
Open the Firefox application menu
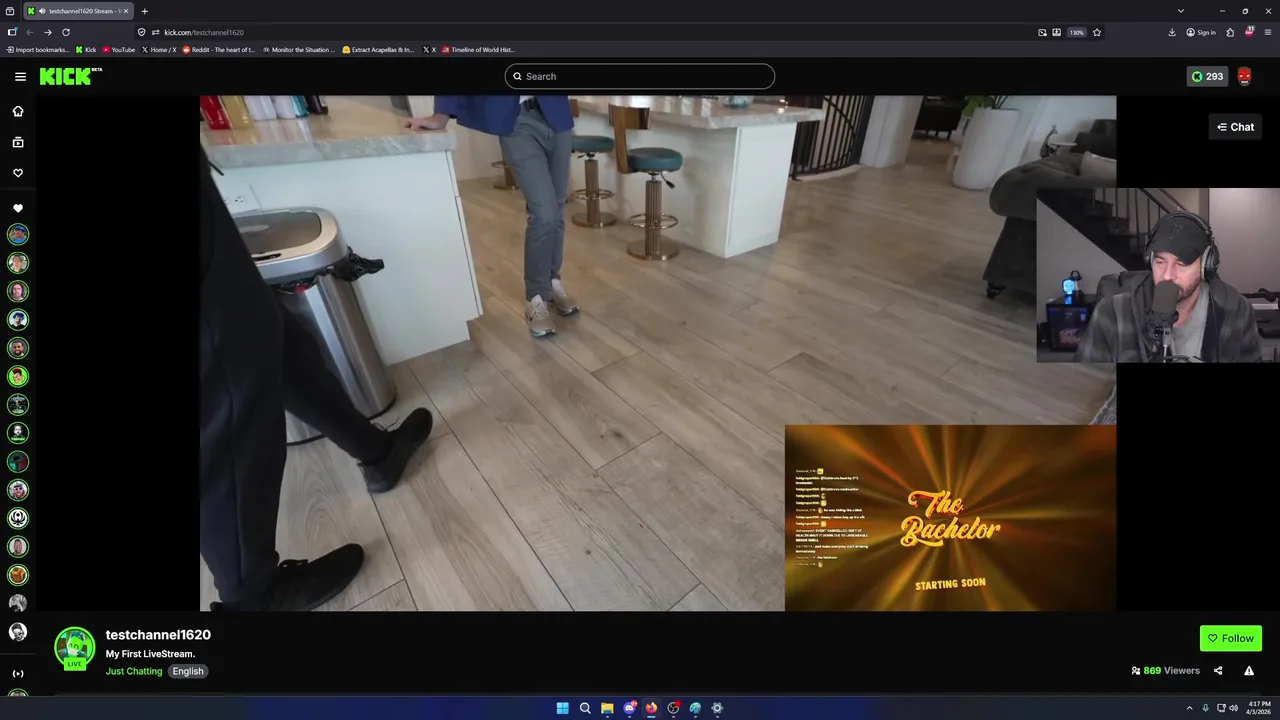(1268, 32)
